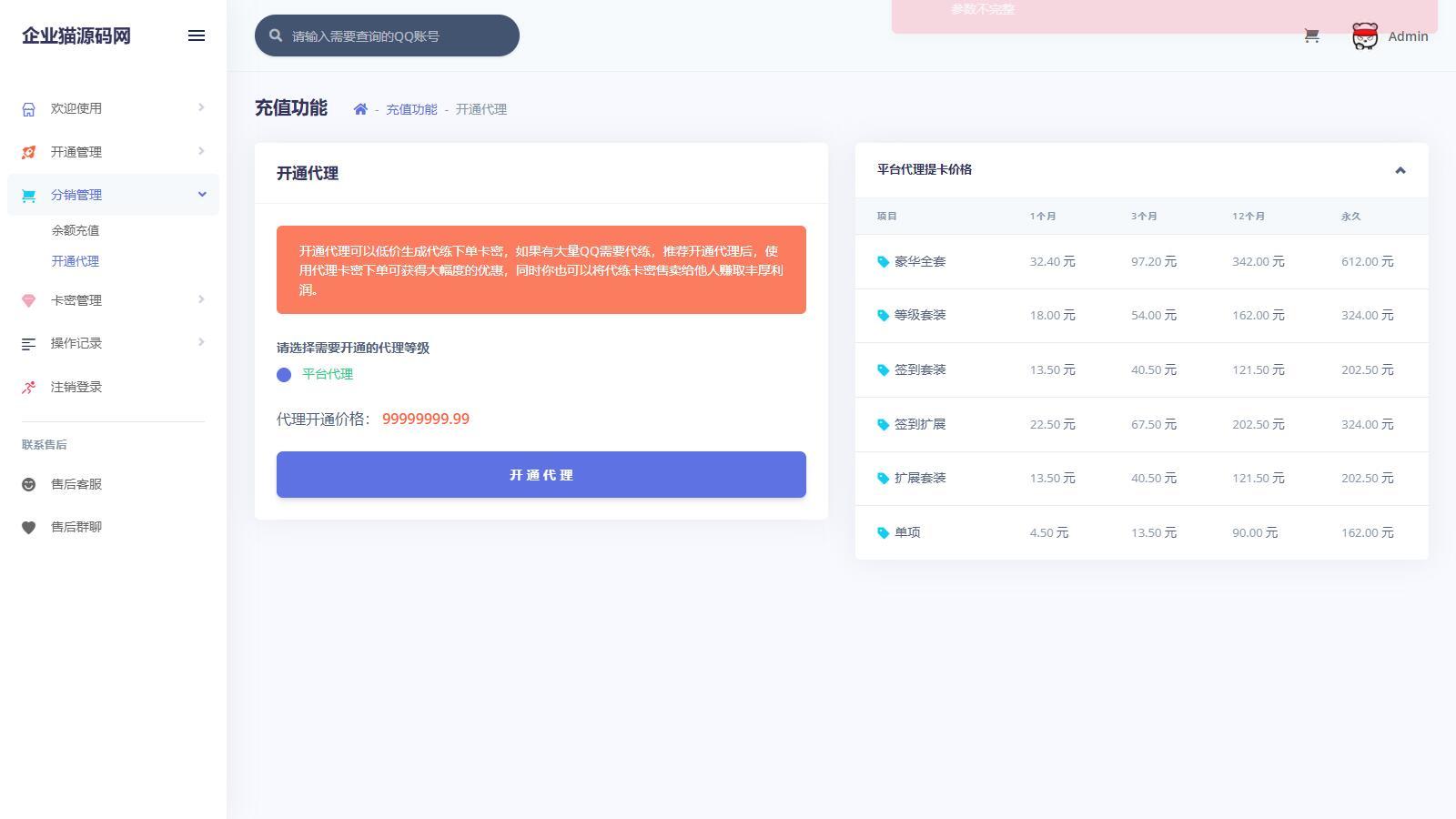Open the 欢迎使用 sidebar menu
The image size is (1456, 819).
[113, 108]
